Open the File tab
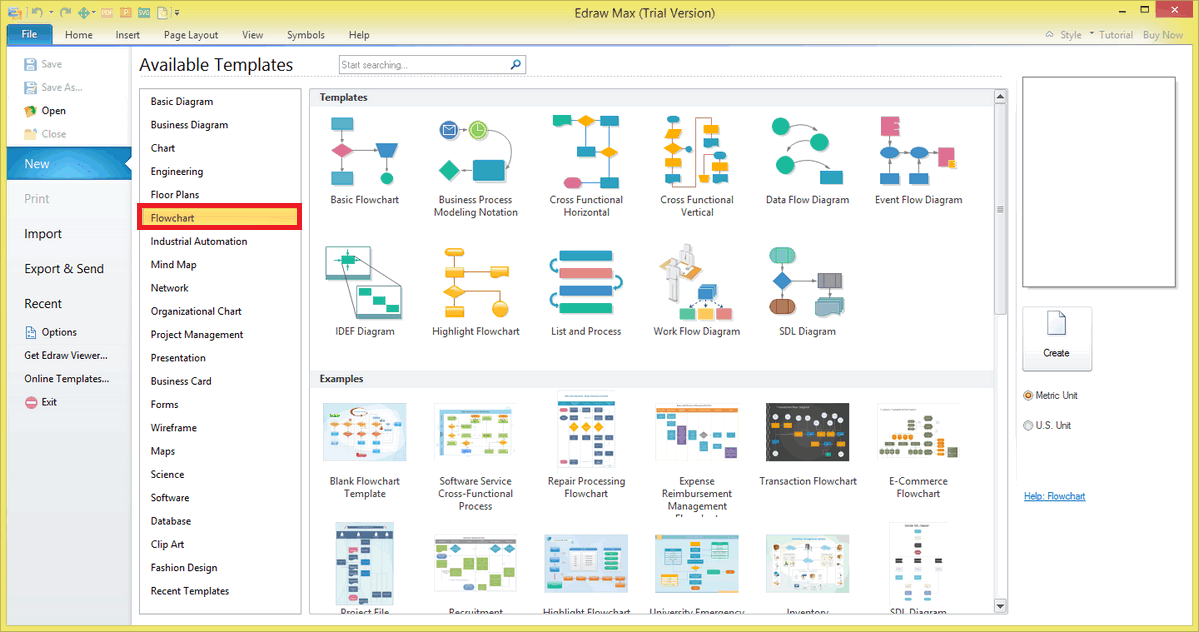 [29, 34]
